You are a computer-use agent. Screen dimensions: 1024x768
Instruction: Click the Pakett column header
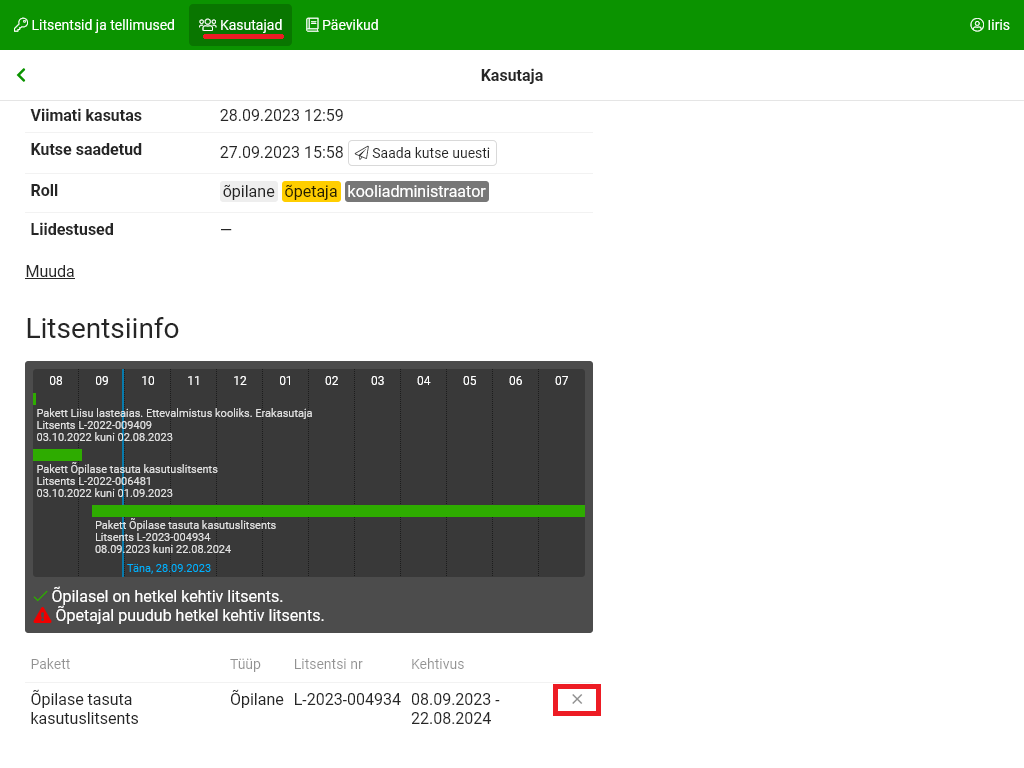pos(50,664)
